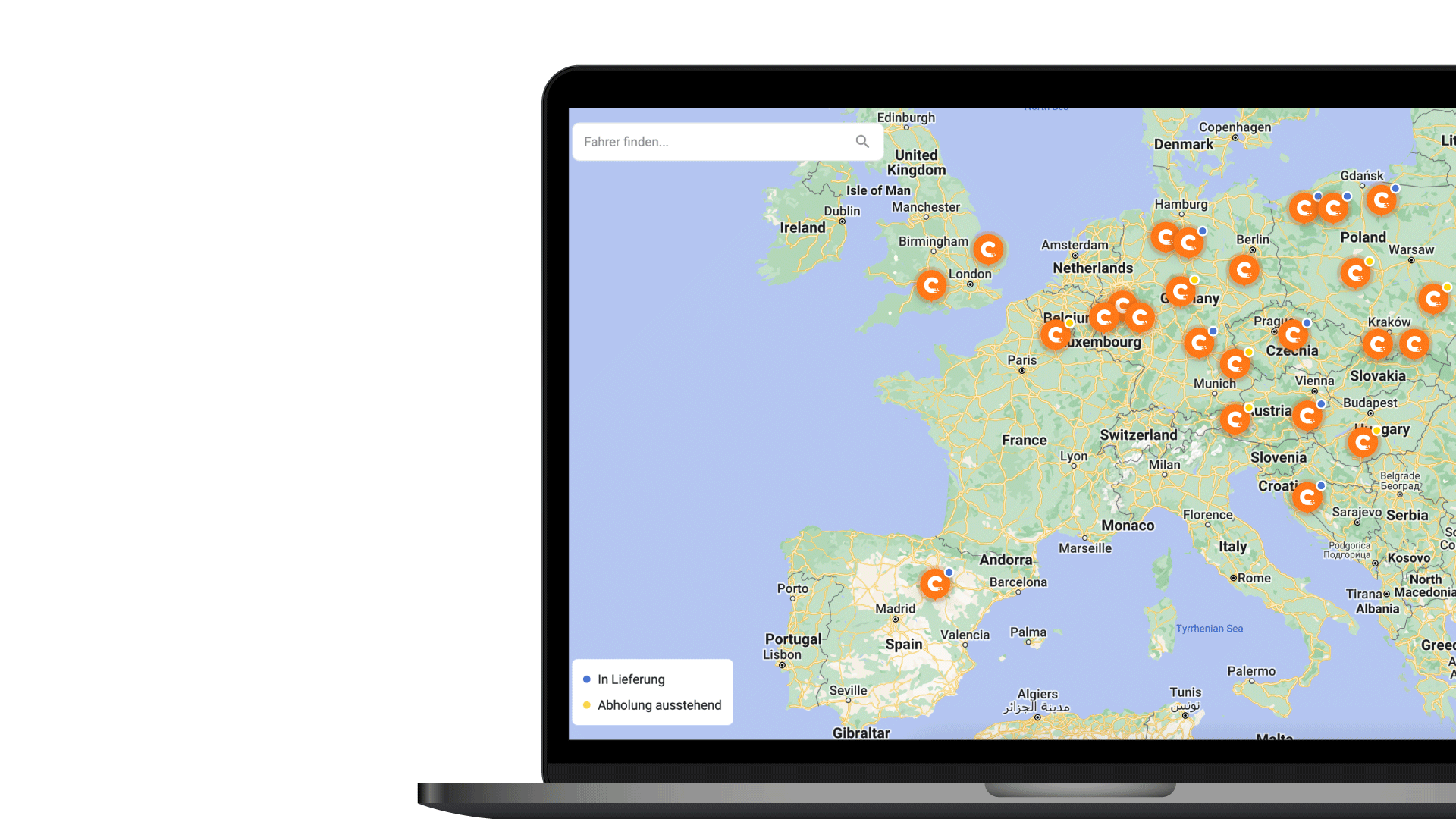The width and height of the screenshot is (1456, 819).
Task: Open the driver marker on the Austria label
Action: point(1235,419)
